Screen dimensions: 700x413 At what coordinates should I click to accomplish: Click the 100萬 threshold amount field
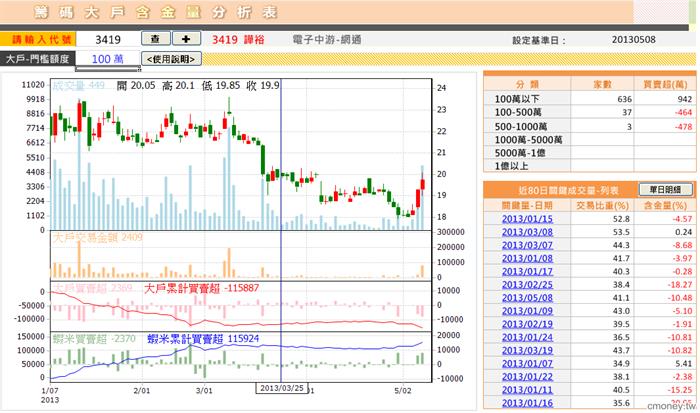point(108,59)
